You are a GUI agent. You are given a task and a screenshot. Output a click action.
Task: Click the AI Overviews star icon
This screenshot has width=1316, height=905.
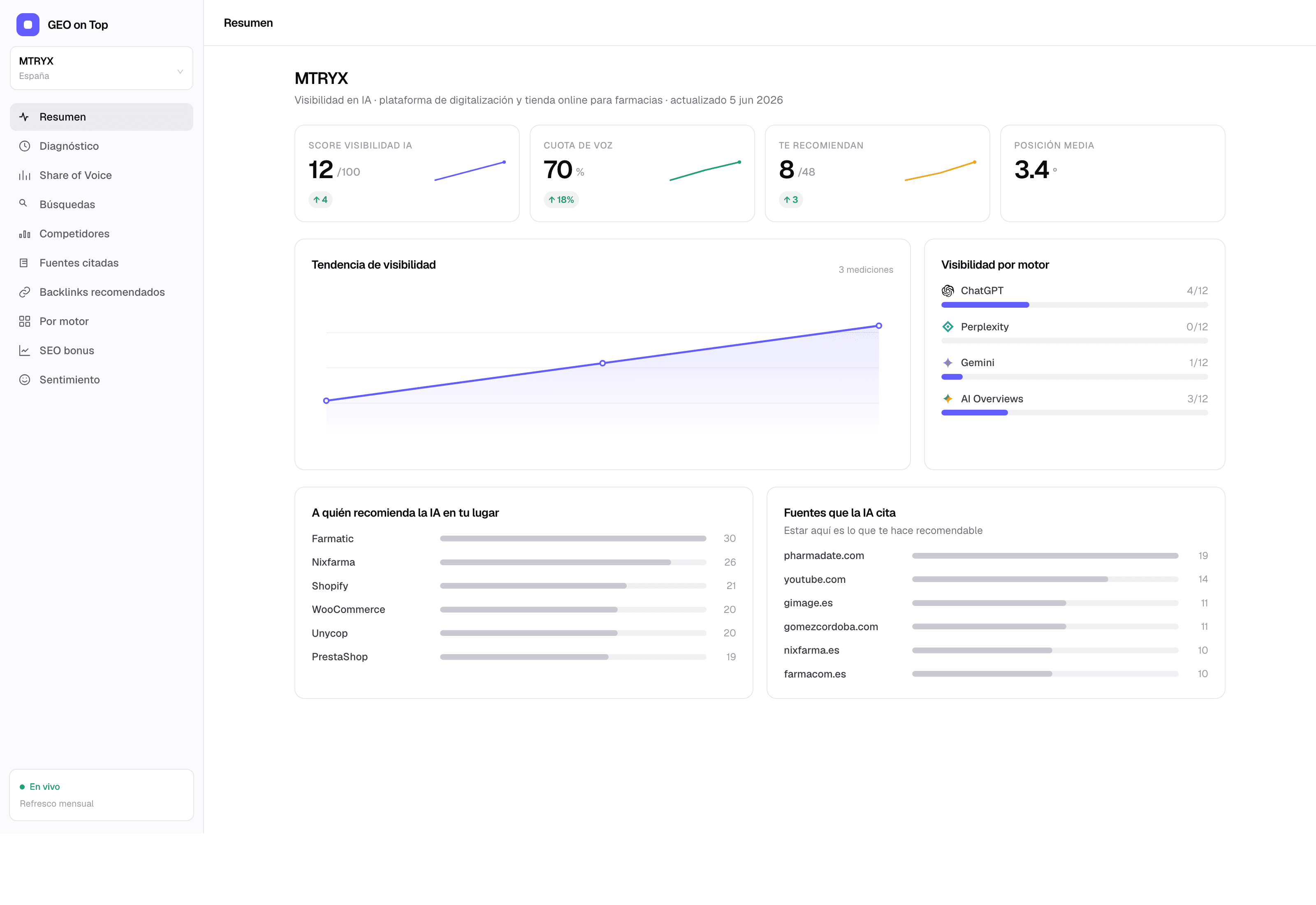click(x=948, y=399)
